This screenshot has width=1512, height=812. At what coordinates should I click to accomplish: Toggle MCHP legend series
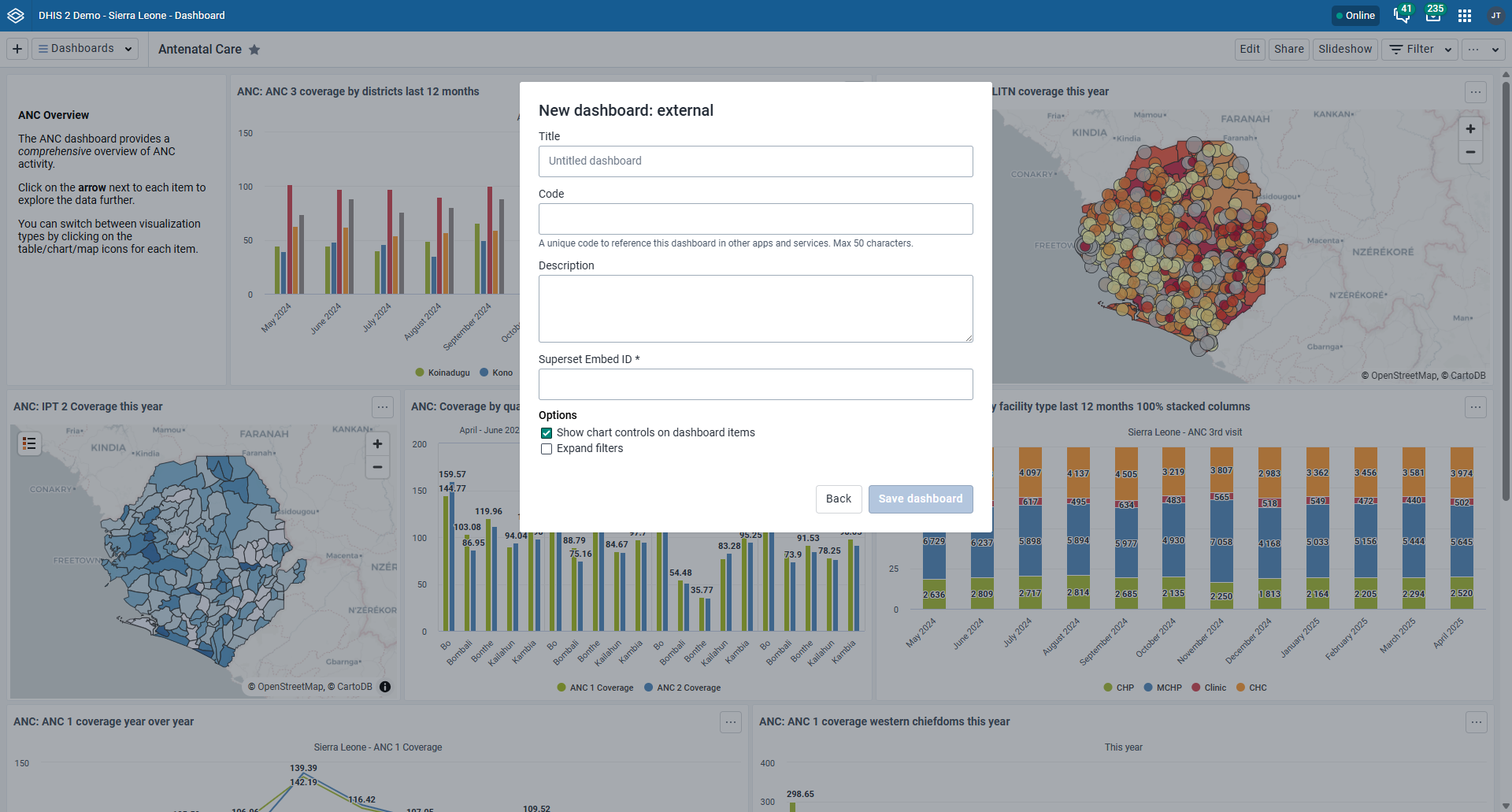[1163, 688]
